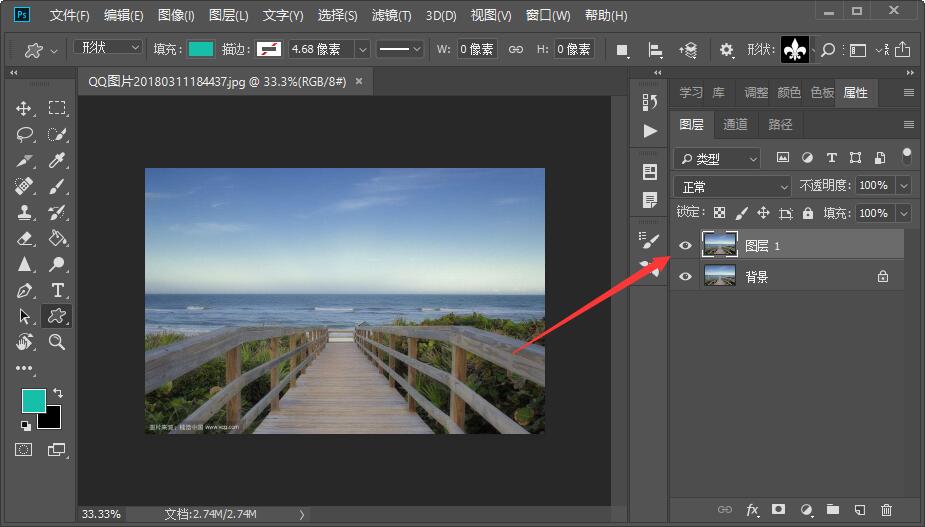Click the foreground color swatch
925x527 pixels.
coord(34,401)
